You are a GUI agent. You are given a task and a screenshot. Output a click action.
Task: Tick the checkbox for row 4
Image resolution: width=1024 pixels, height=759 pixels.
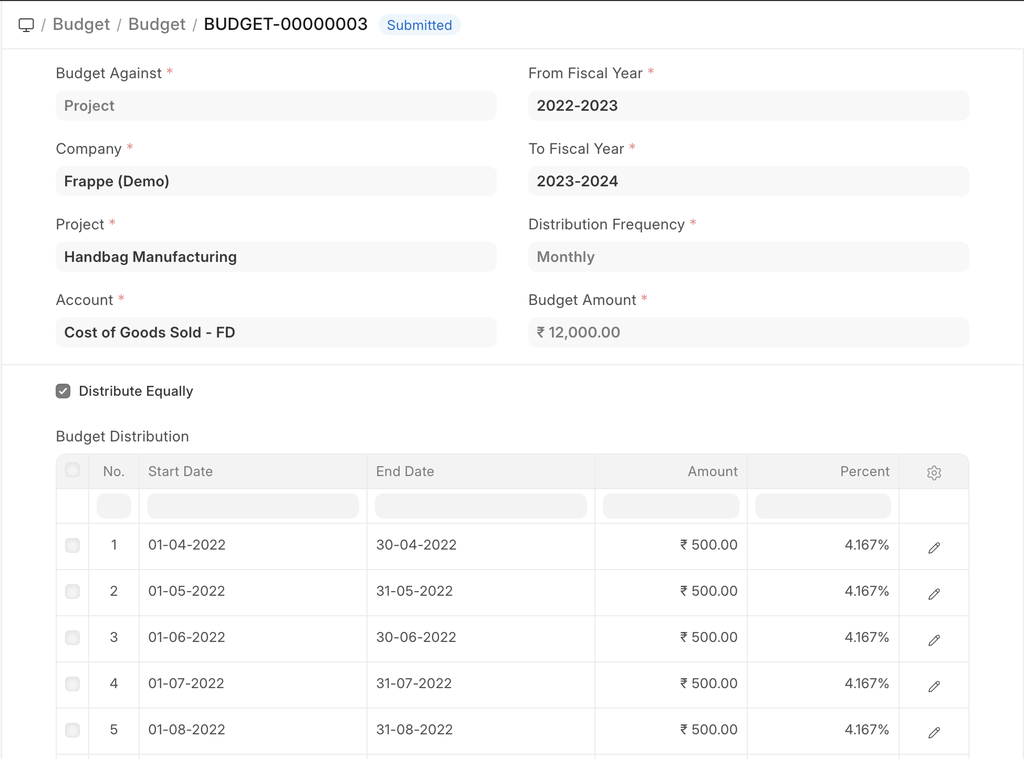click(x=72, y=684)
